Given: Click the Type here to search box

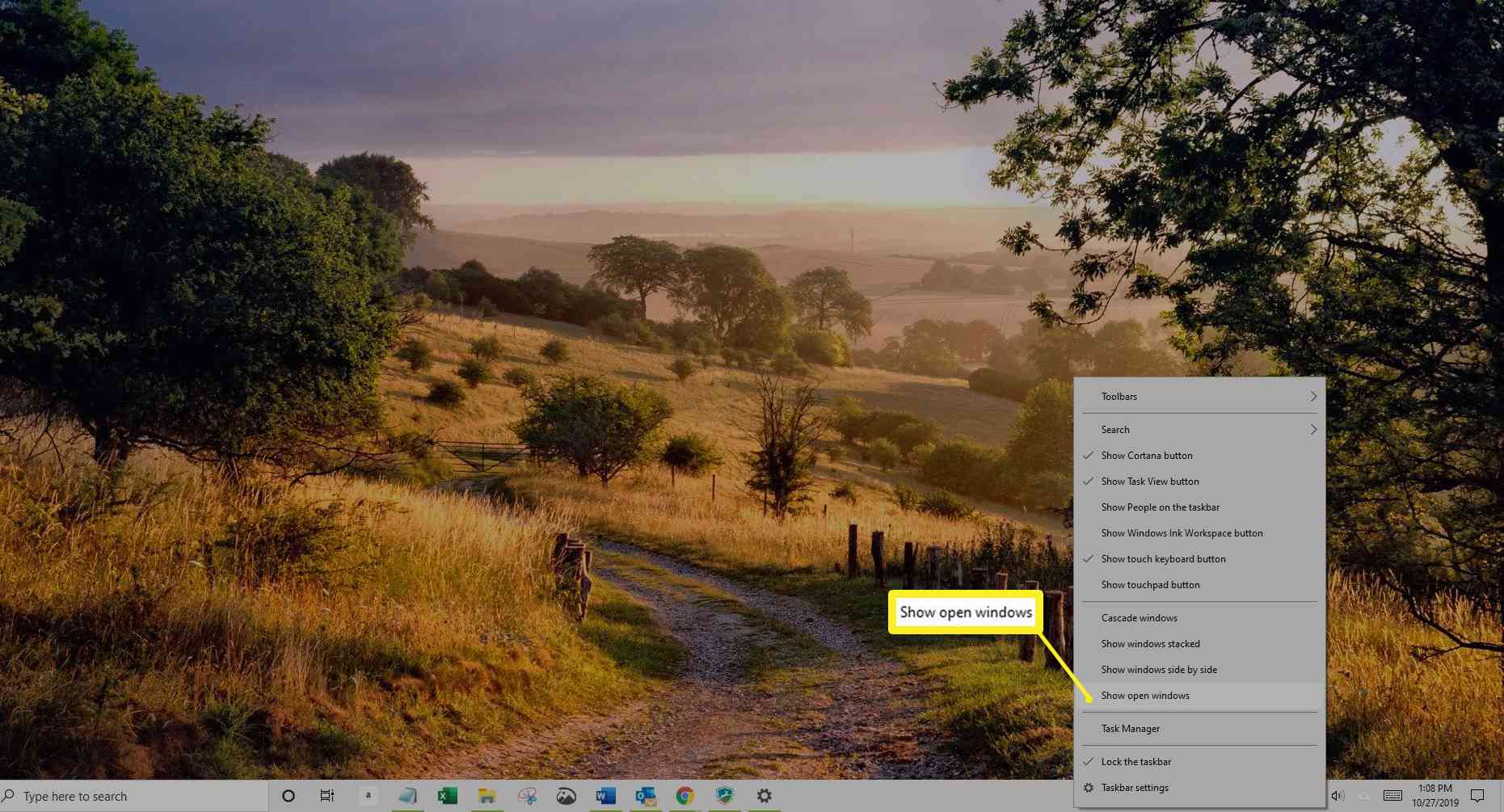Looking at the screenshot, I should 134,796.
